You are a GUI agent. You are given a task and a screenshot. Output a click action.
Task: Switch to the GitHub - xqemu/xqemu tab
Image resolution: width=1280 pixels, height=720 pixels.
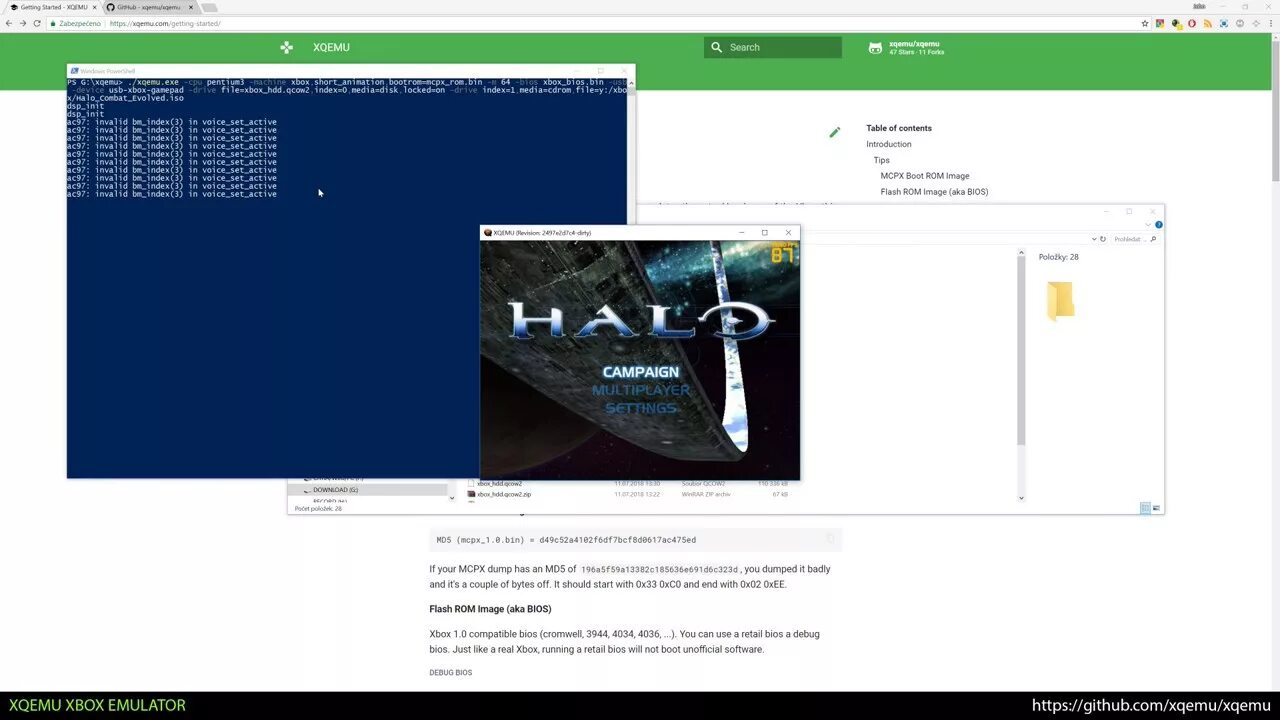(x=148, y=7)
